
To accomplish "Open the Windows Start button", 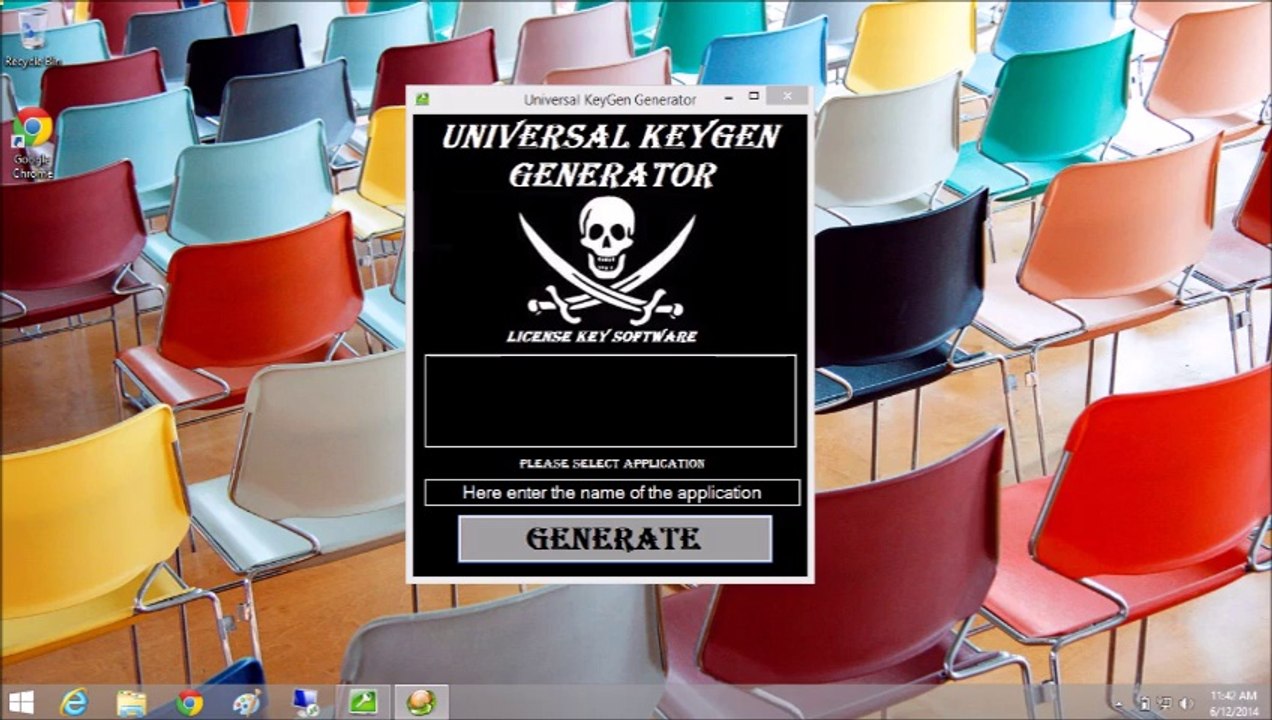I will [21, 702].
